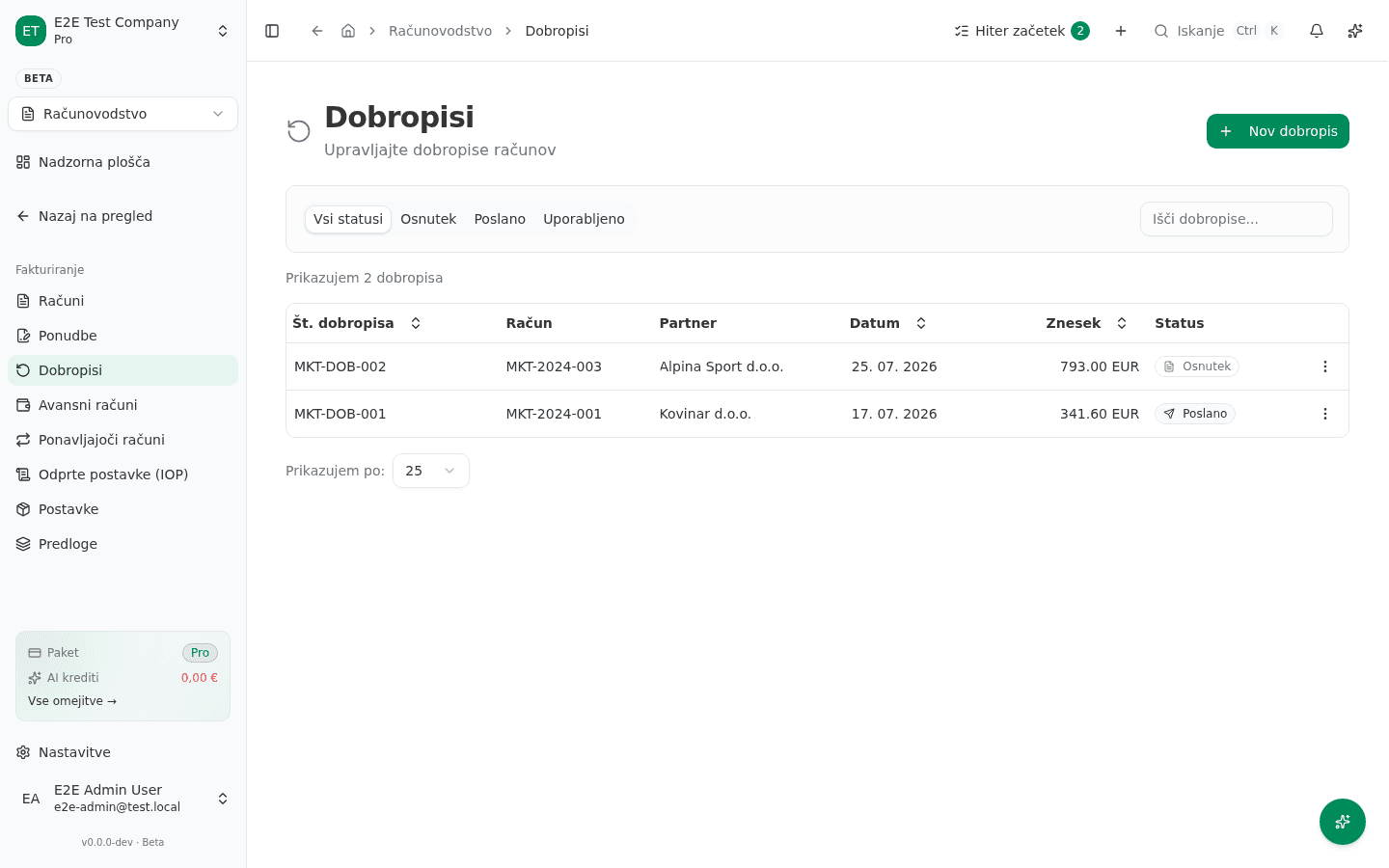Click invoice MKT-2024-001 cell
1389x868 pixels.
(x=554, y=414)
